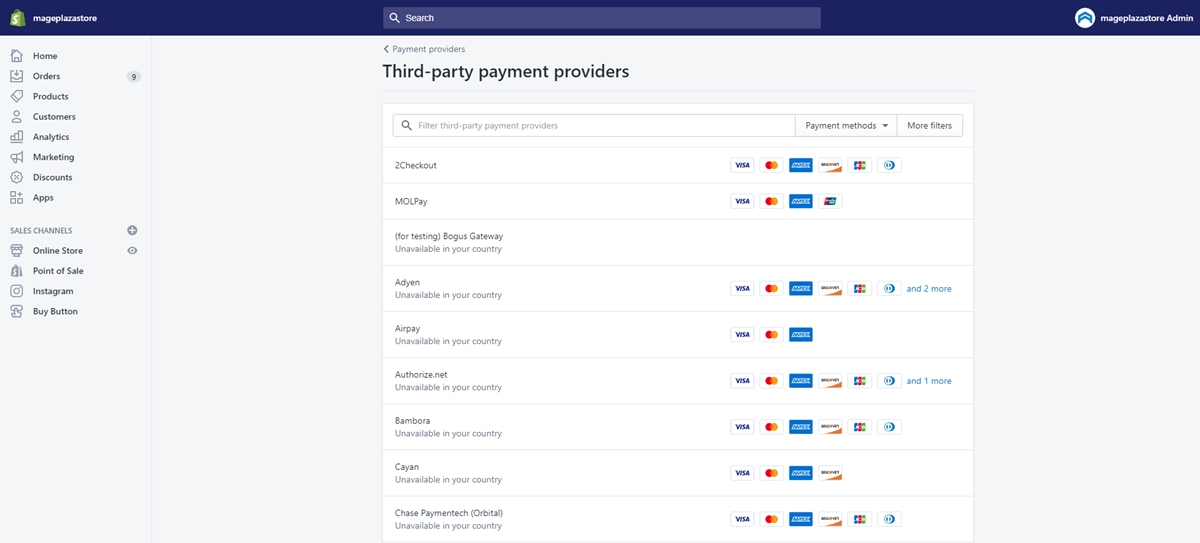Select the Chase Paymentech (Orbital) provider
Viewport: 1200px width, 543px height.
678,519
